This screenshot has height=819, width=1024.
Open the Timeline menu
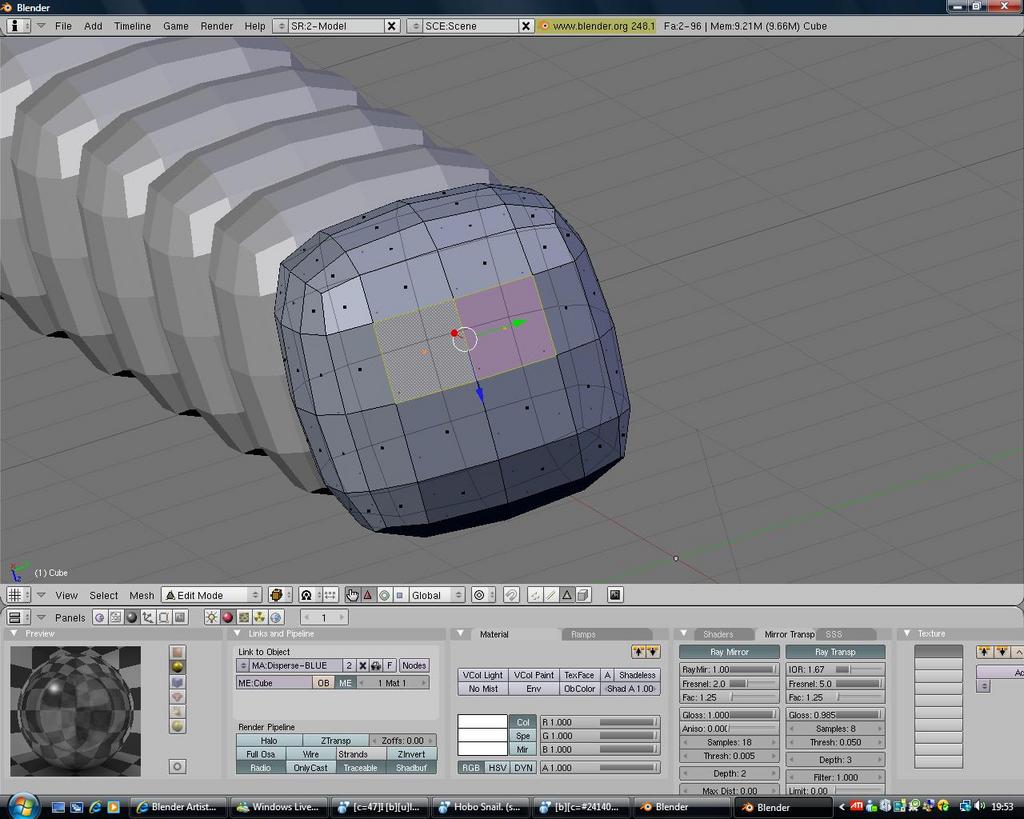[132, 26]
